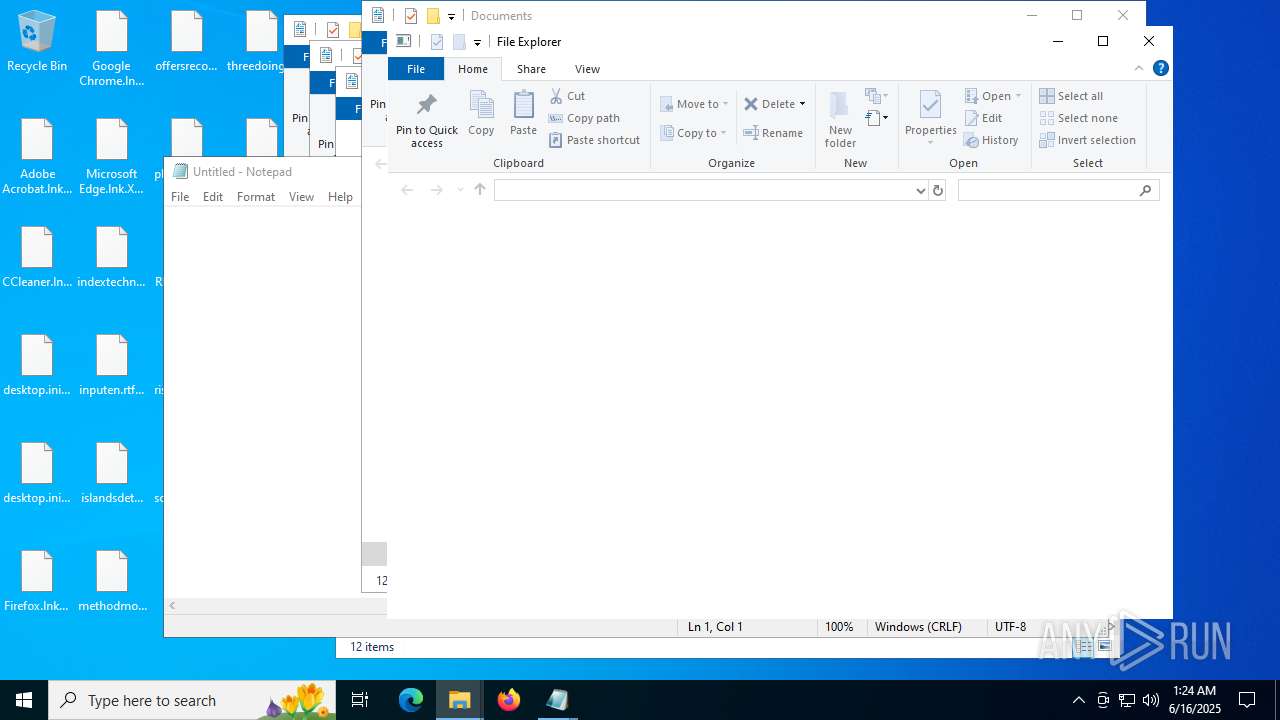Click New folder quick access toolbar icon
The width and height of the screenshot is (1280, 720).
pos(459,42)
